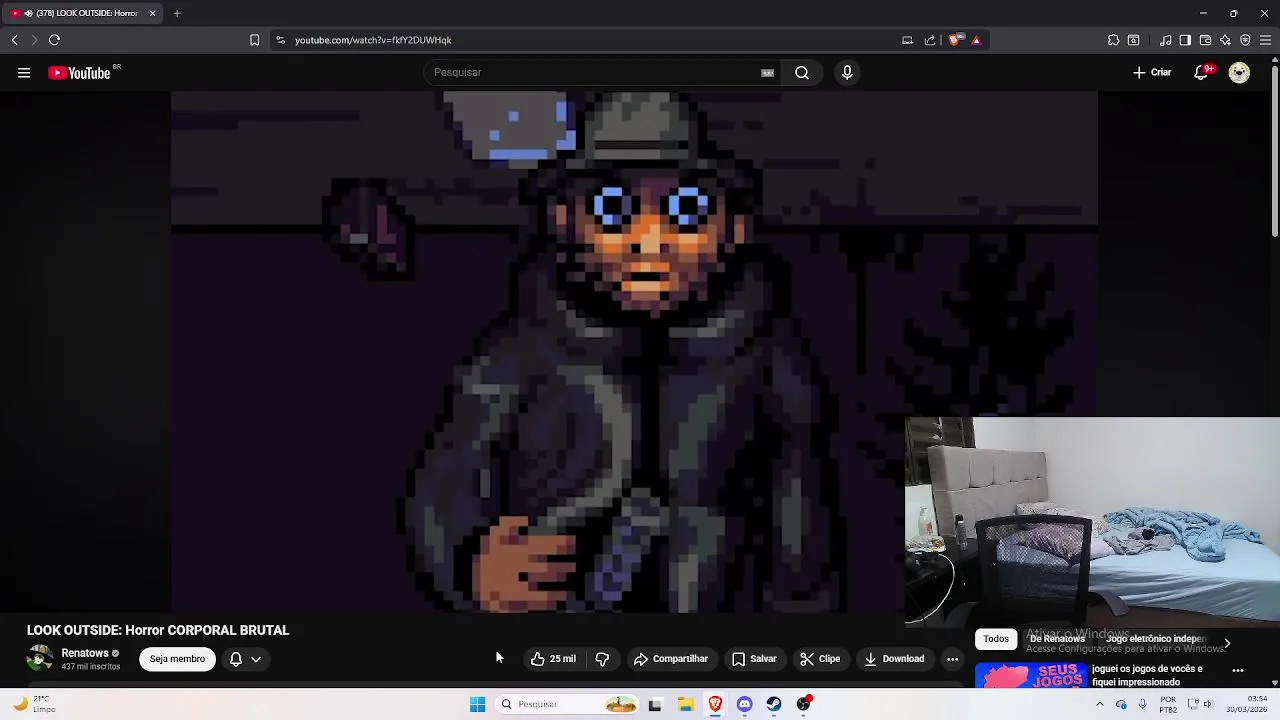This screenshot has height=720, width=1280.
Task: Open the Windows Start menu
Action: click(477, 704)
